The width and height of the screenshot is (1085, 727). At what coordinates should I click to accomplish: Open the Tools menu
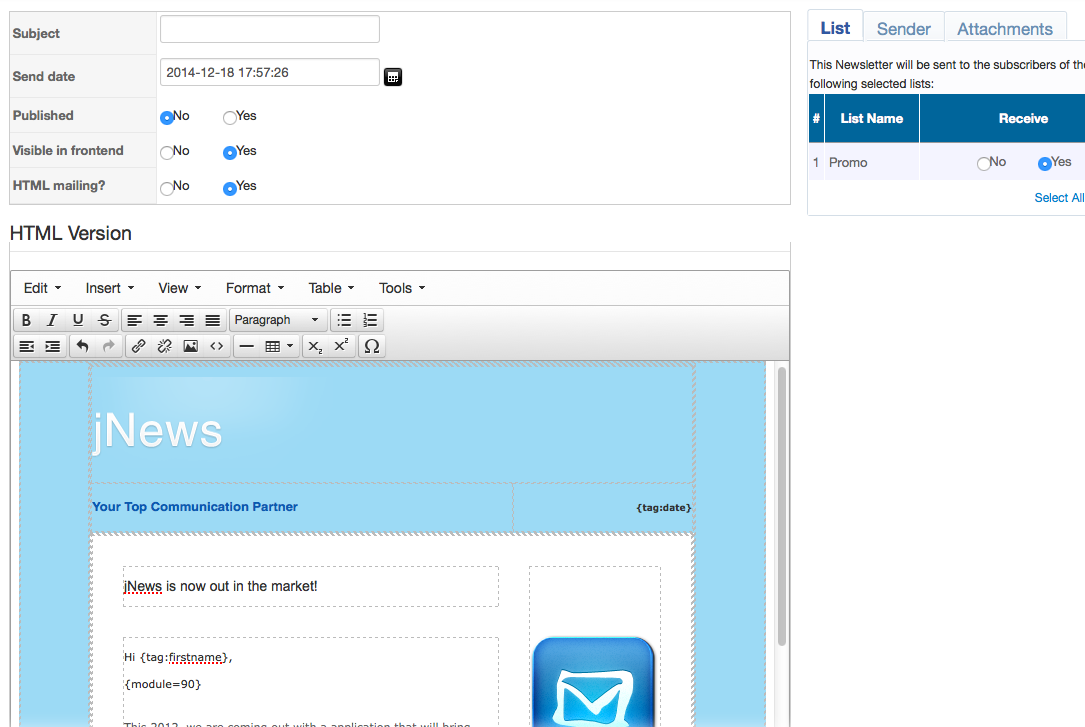point(402,288)
